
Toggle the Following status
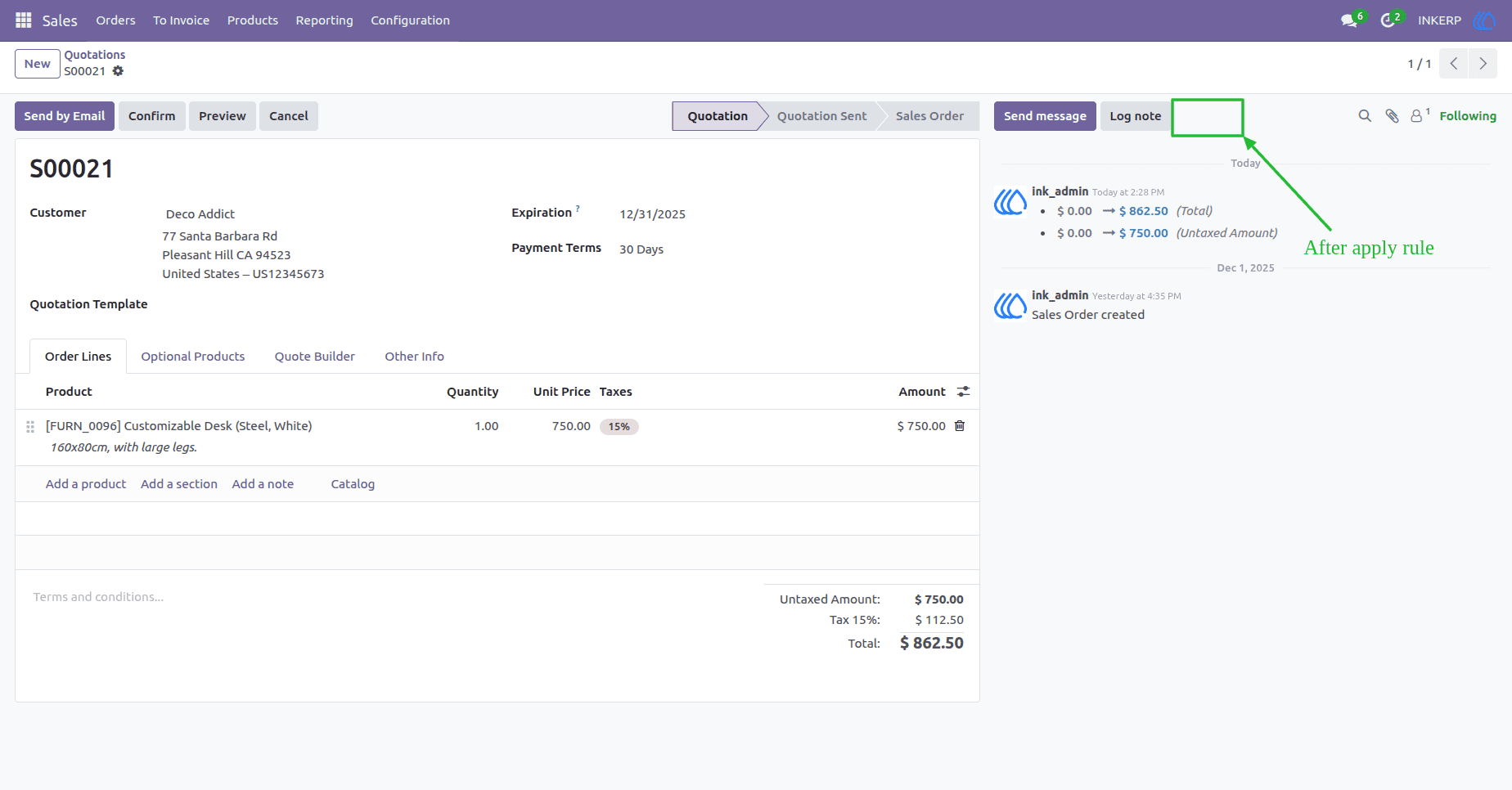[1468, 116]
